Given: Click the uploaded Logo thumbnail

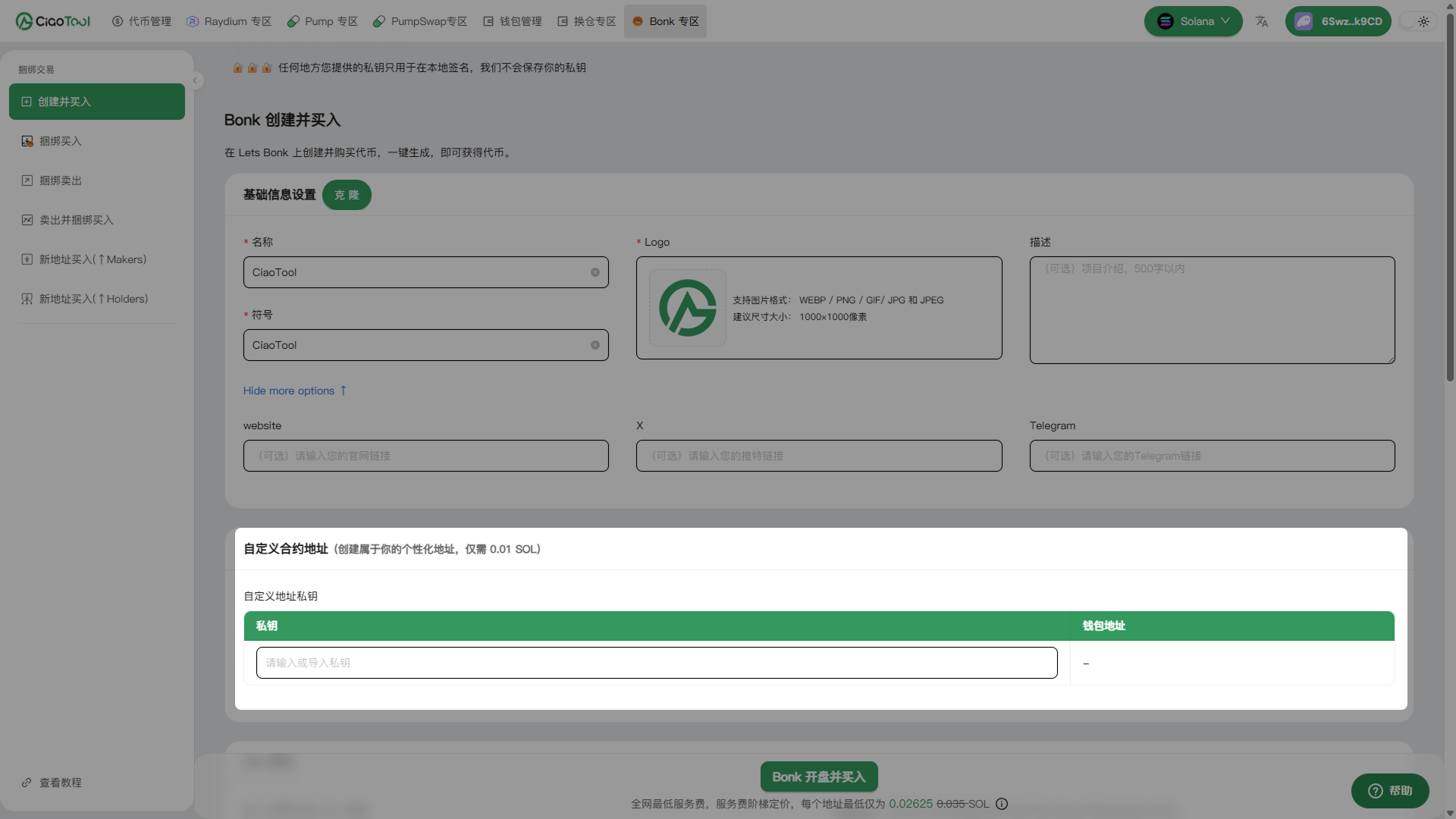Looking at the screenshot, I should point(688,308).
